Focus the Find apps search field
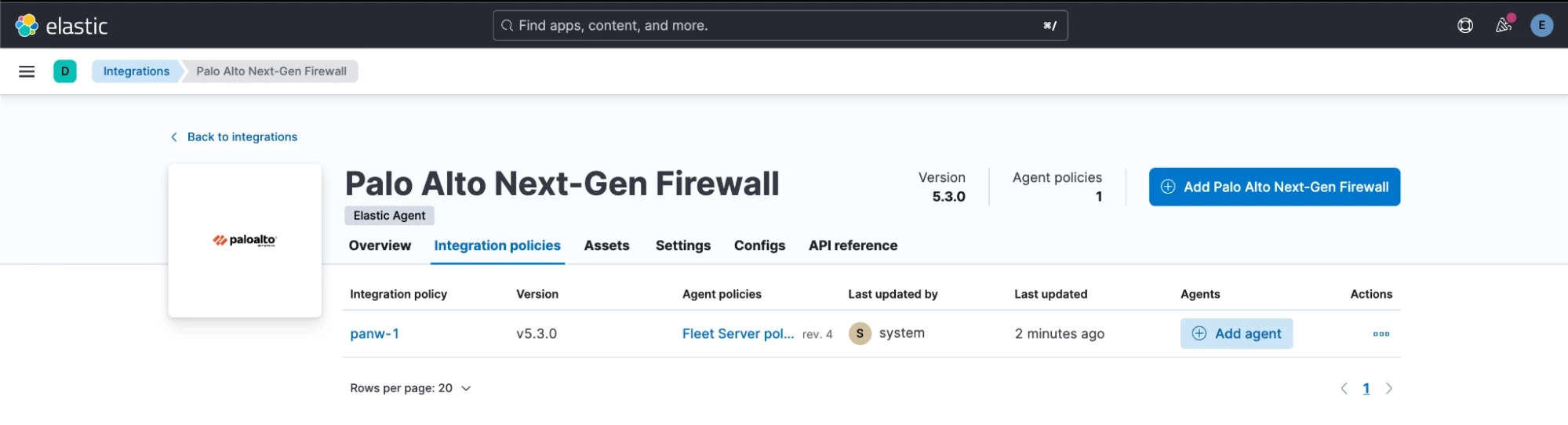Viewport: 1568px width, 425px height. 780,26
